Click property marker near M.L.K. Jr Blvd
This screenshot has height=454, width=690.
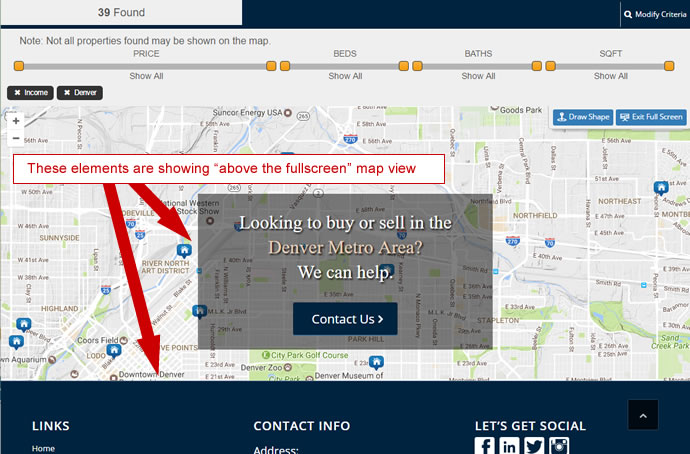[199, 311]
